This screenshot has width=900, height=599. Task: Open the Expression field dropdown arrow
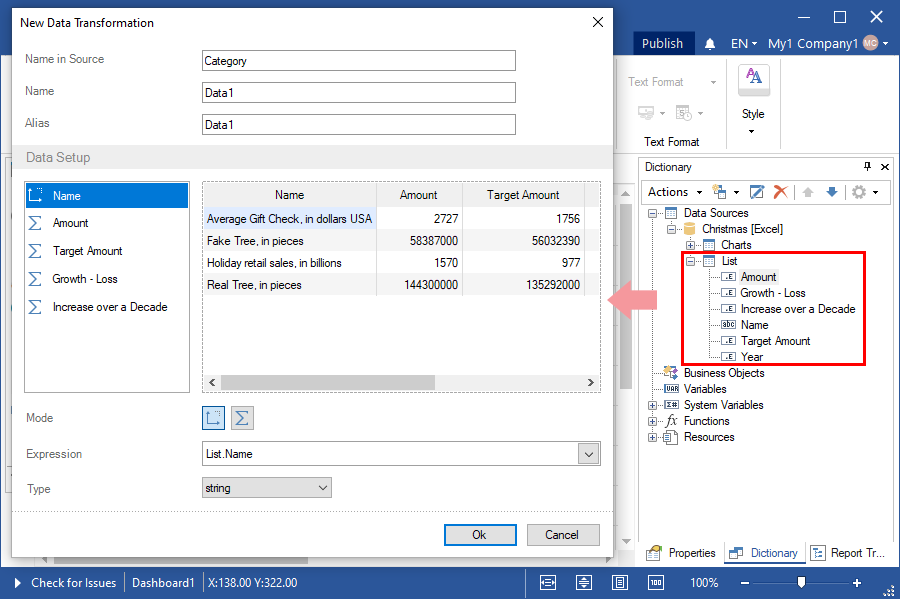pyautogui.click(x=589, y=454)
